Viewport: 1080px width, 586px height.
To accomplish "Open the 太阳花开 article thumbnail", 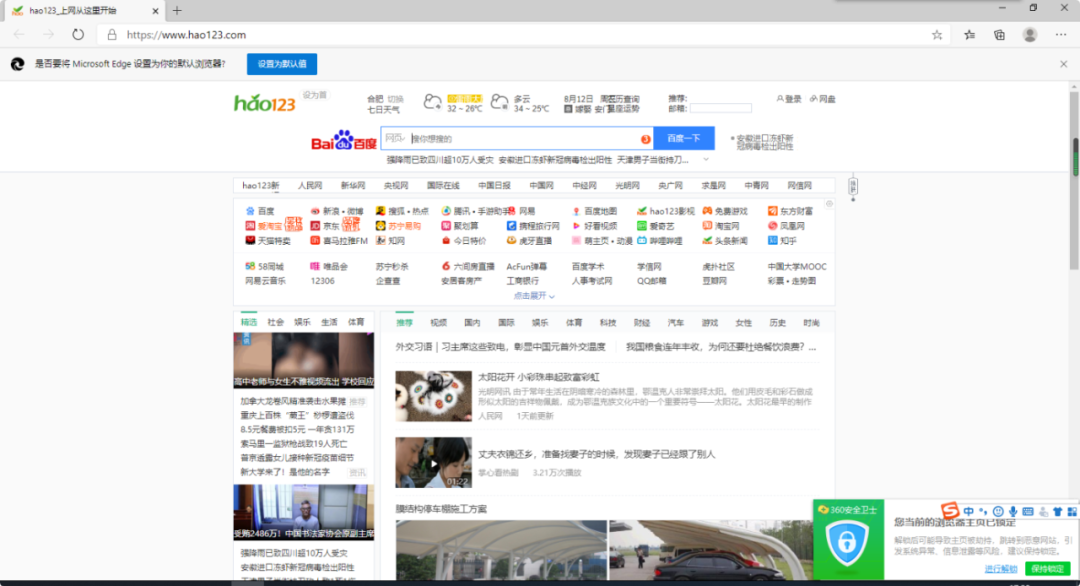I will click(433, 396).
